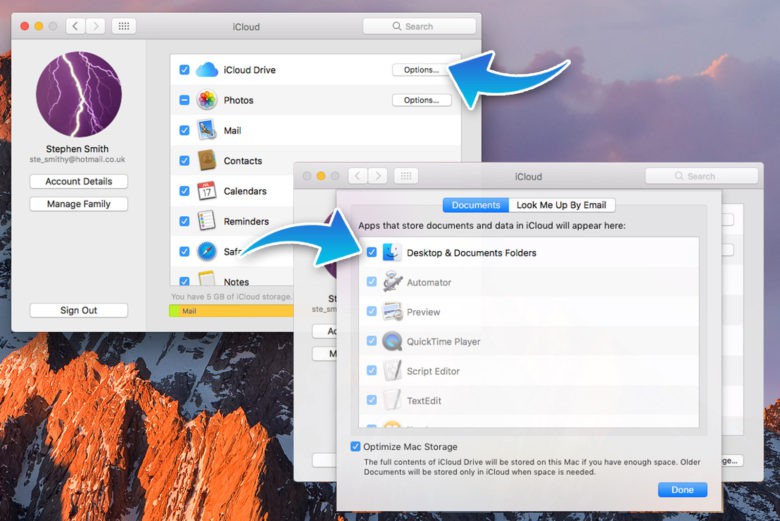Switch to Look Me Up By Email tab
The height and width of the screenshot is (521, 780).
pos(562,205)
